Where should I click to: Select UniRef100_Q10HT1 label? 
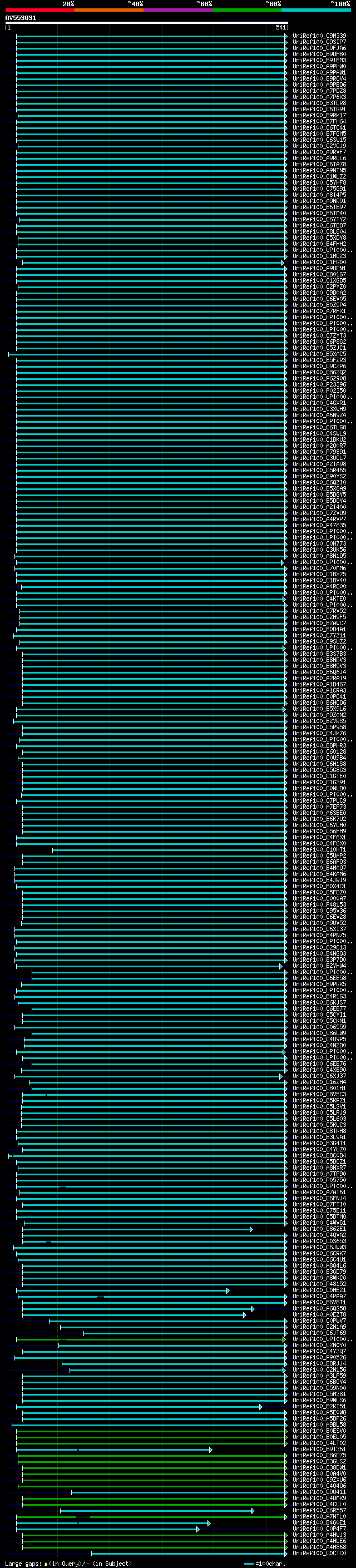coord(319,850)
